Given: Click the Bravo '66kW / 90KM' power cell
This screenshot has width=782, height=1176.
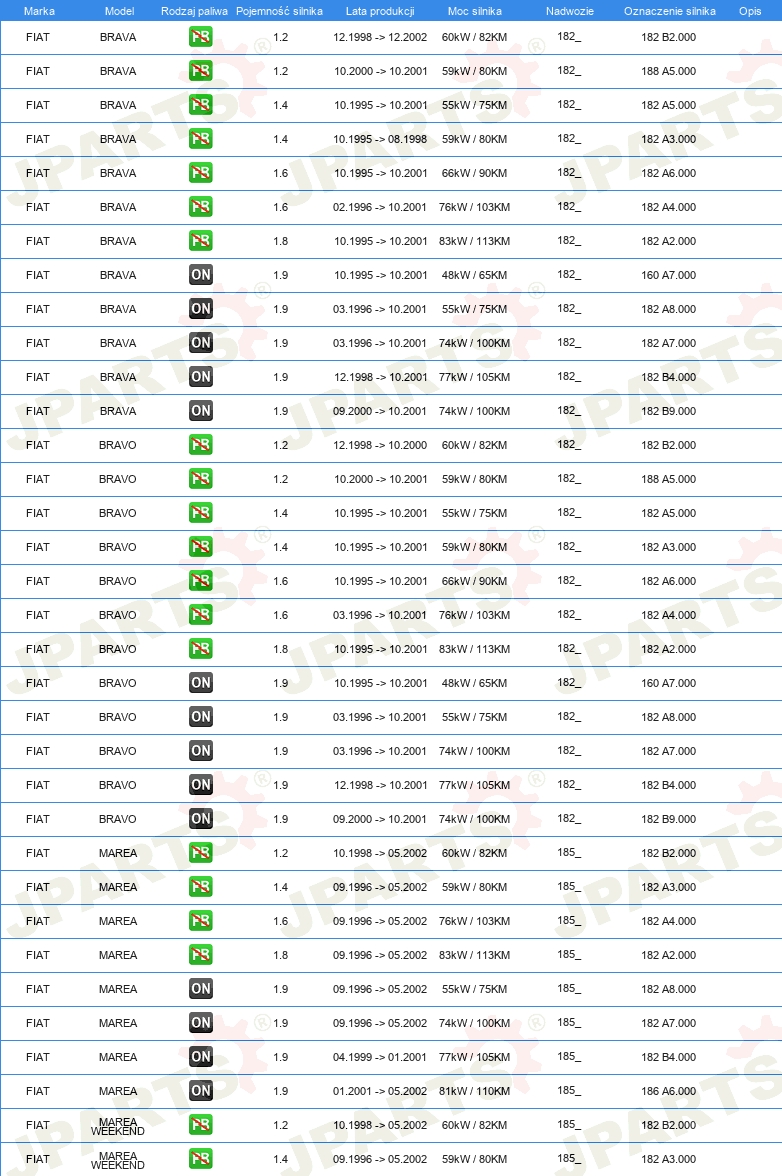Looking at the screenshot, I should 475,581.
